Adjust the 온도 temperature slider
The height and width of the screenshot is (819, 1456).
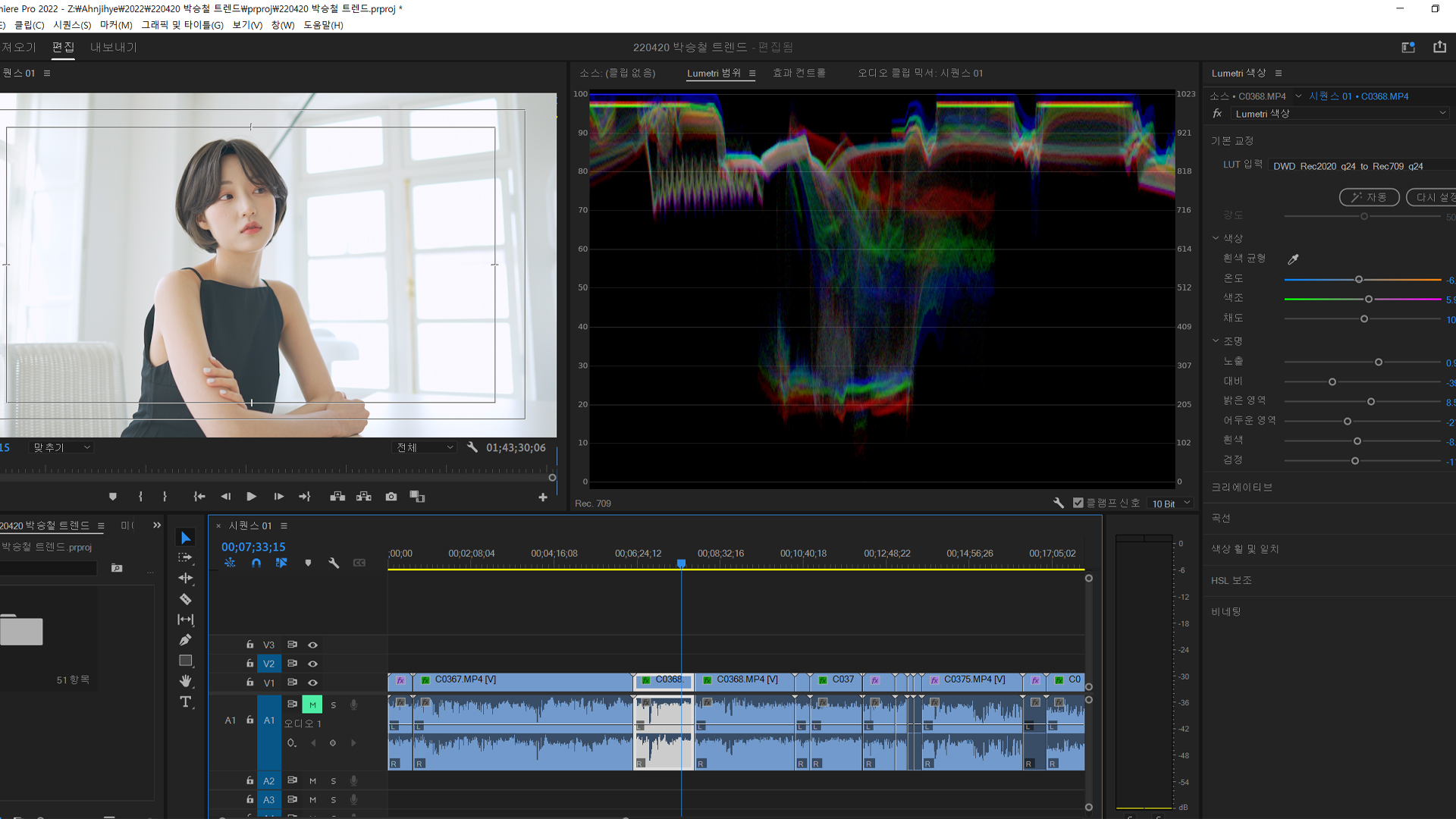coord(1359,280)
